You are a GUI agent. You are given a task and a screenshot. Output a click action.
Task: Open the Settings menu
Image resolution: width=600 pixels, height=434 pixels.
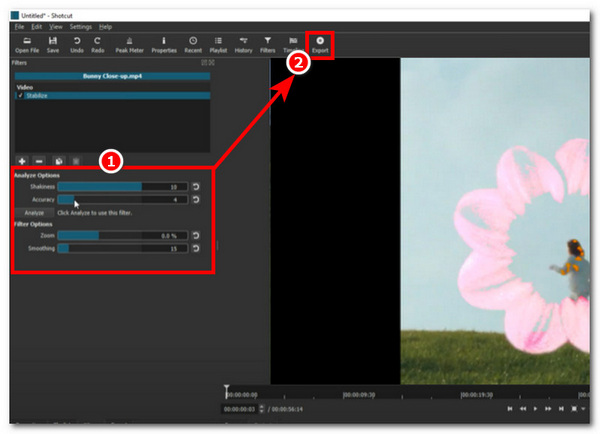coord(81,26)
